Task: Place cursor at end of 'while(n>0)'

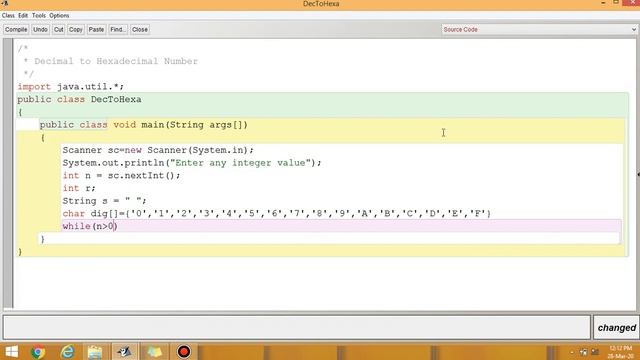Action: pyautogui.click(x=118, y=226)
